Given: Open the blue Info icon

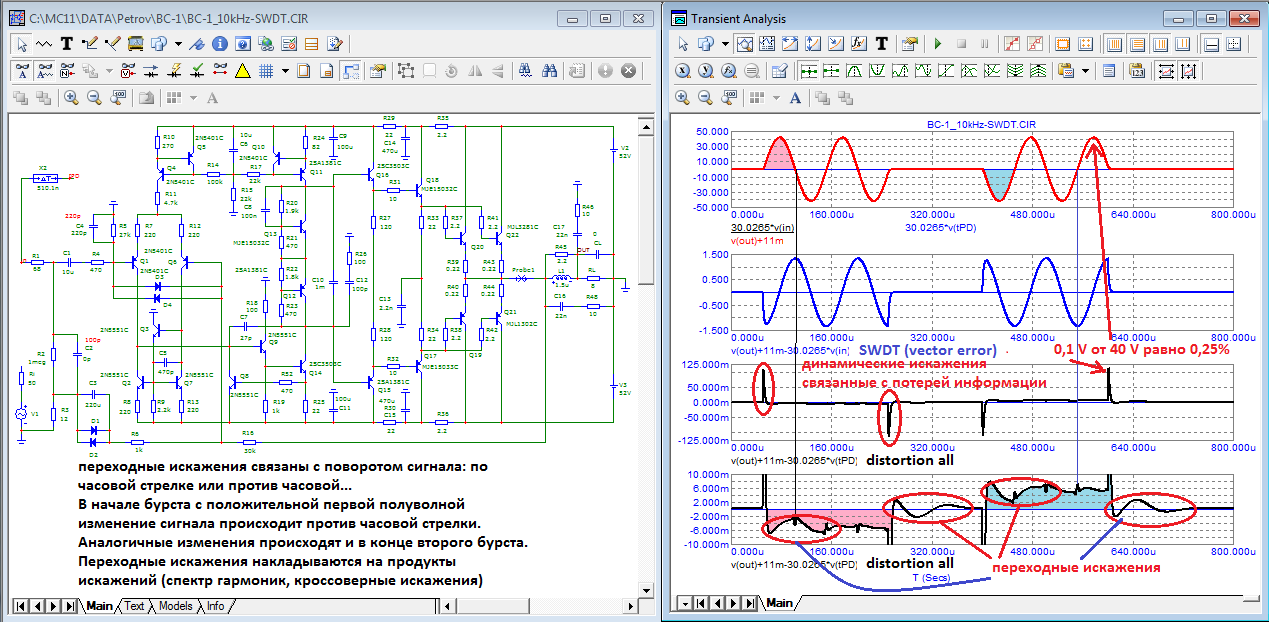Looking at the screenshot, I should (x=219, y=44).
